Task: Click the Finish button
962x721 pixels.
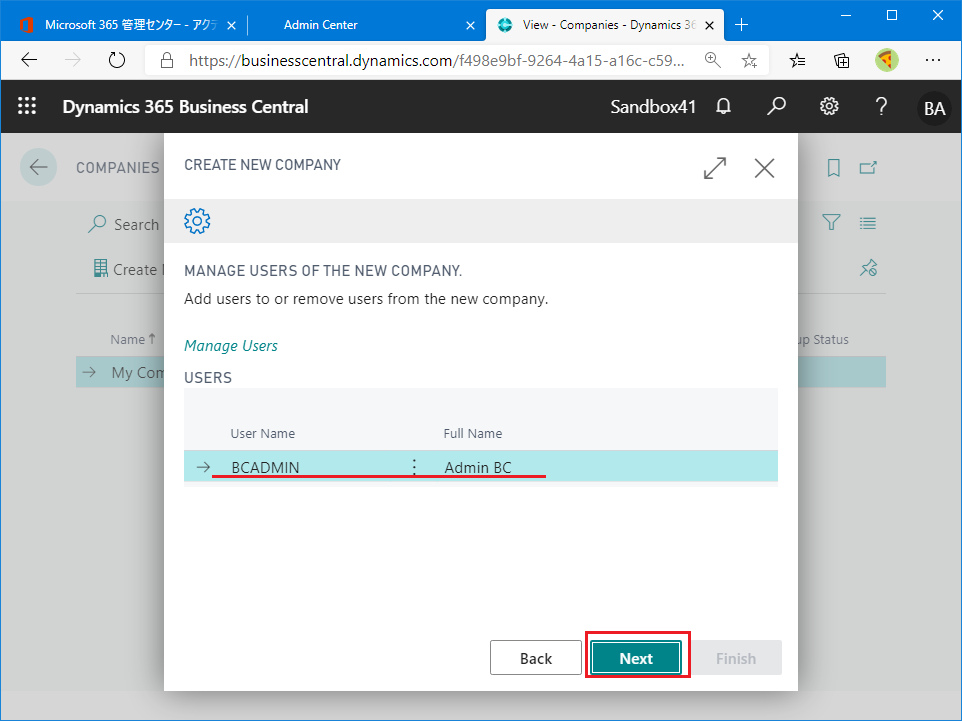Action: [736, 658]
